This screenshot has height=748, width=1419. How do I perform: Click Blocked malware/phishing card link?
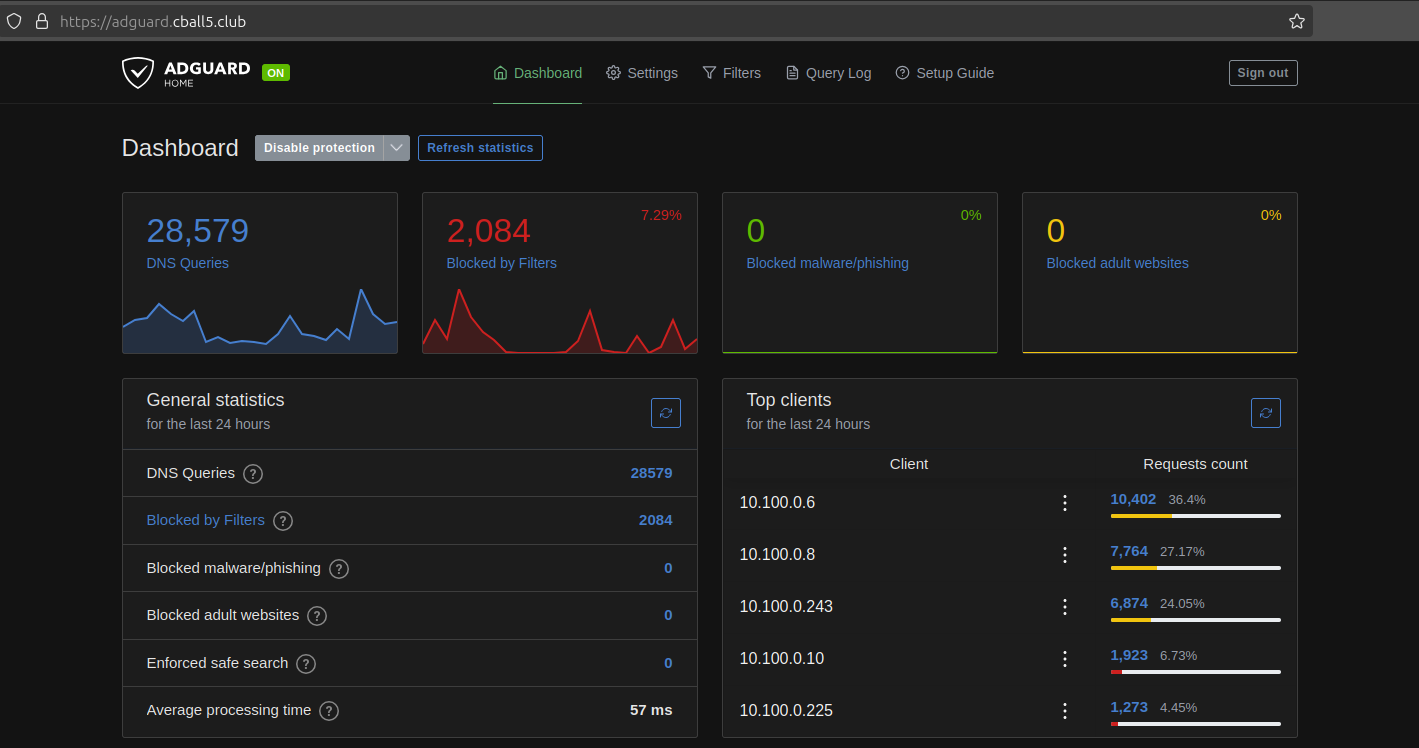pyautogui.click(x=828, y=263)
